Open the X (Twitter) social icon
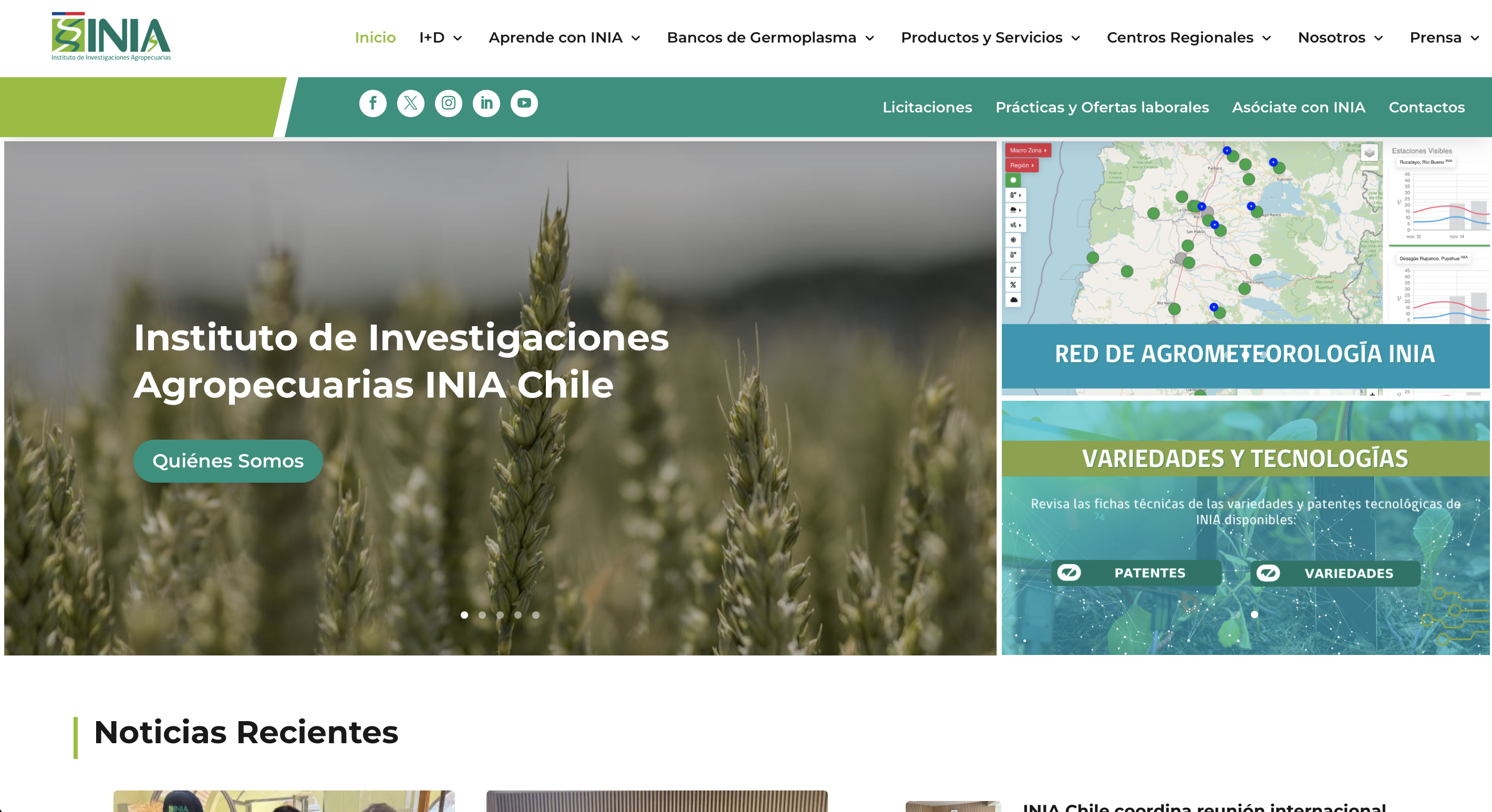The width and height of the screenshot is (1492, 812). pyautogui.click(x=411, y=103)
